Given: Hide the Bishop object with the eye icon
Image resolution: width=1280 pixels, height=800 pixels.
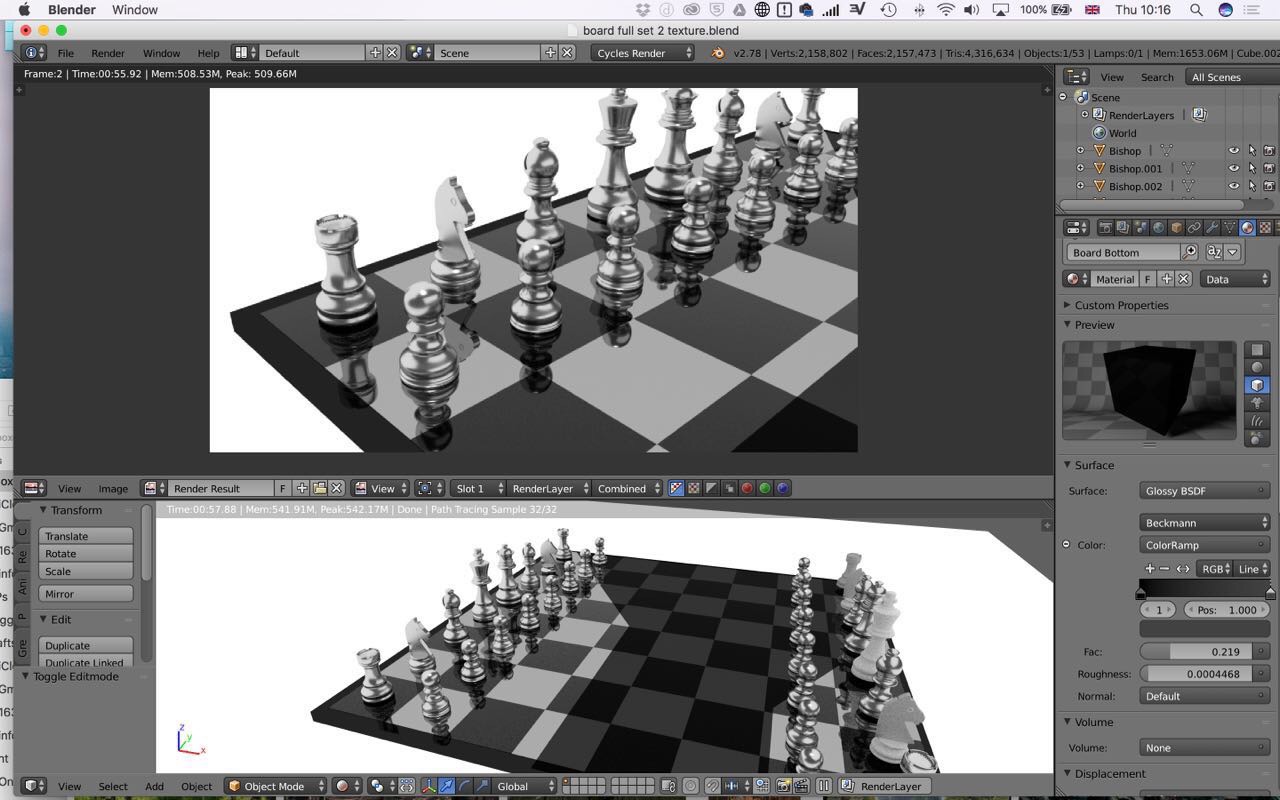Looking at the screenshot, I should tap(1233, 151).
